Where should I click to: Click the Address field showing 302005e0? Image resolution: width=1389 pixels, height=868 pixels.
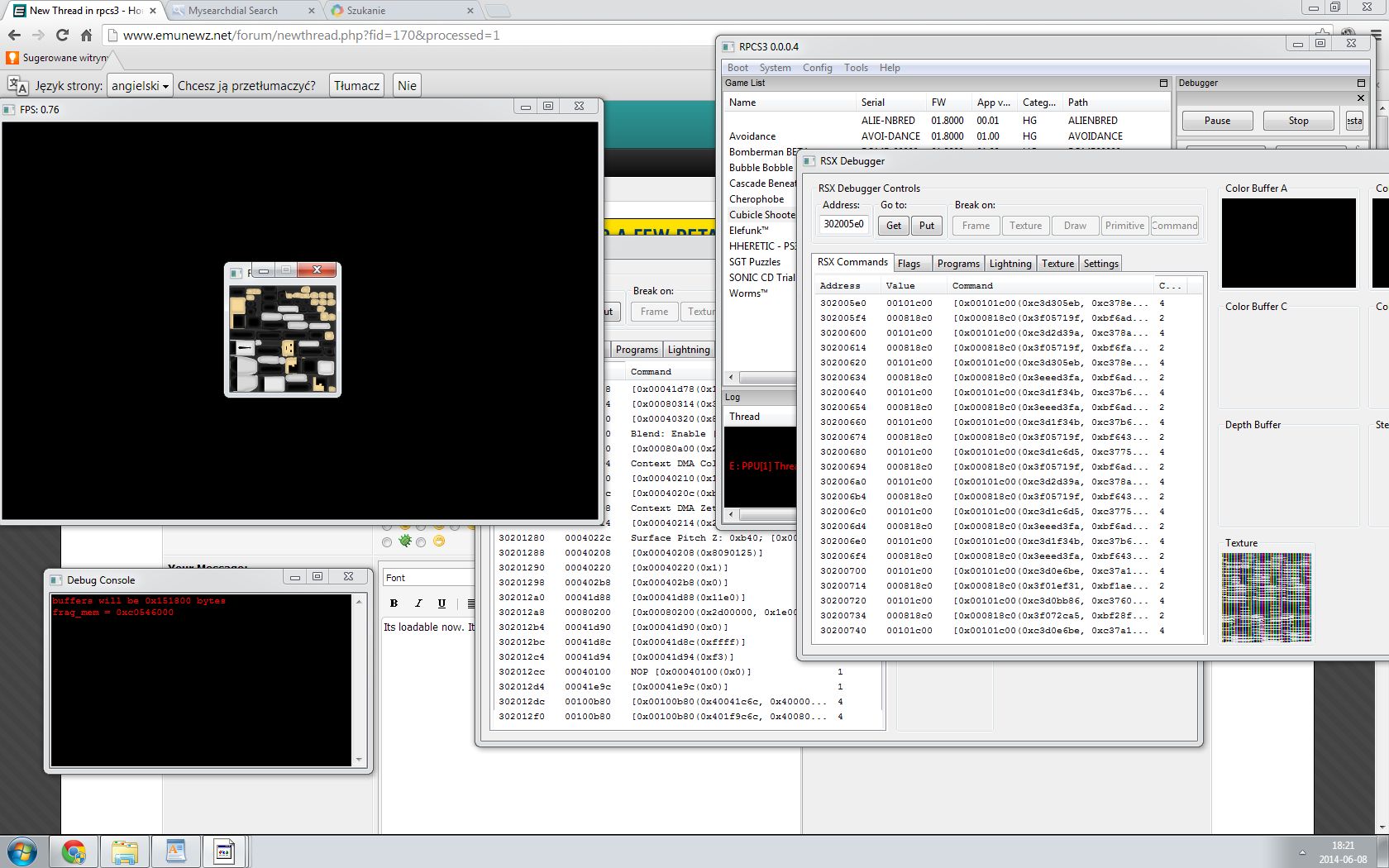pyautogui.click(x=843, y=224)
